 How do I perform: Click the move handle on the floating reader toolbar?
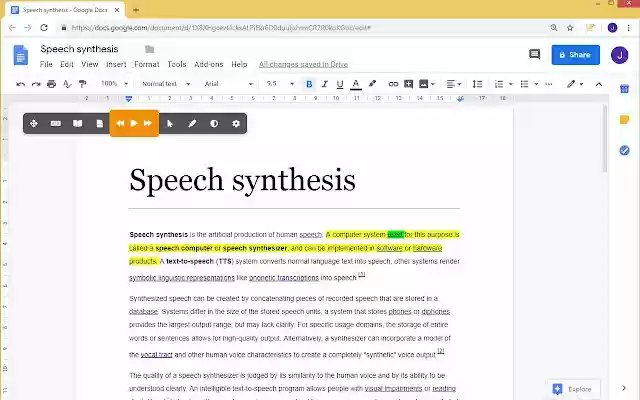click(x=34, y=123)
